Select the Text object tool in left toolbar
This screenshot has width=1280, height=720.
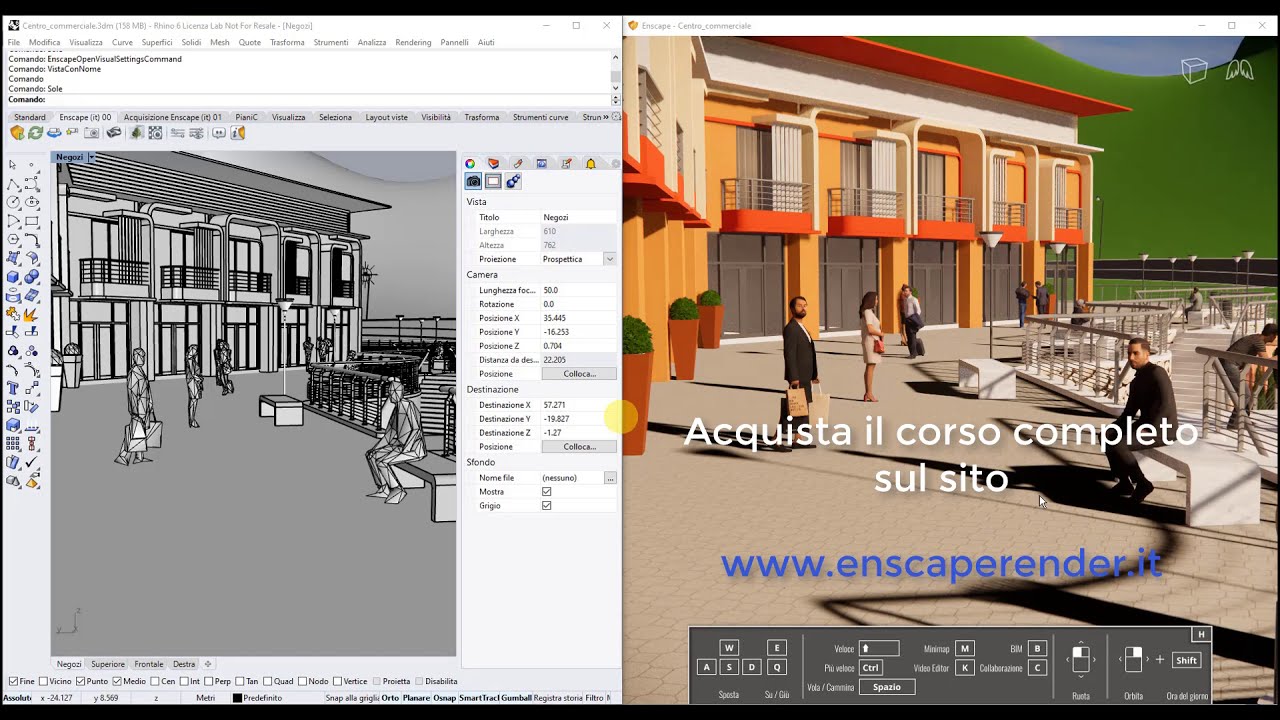(x=13, y=388)
